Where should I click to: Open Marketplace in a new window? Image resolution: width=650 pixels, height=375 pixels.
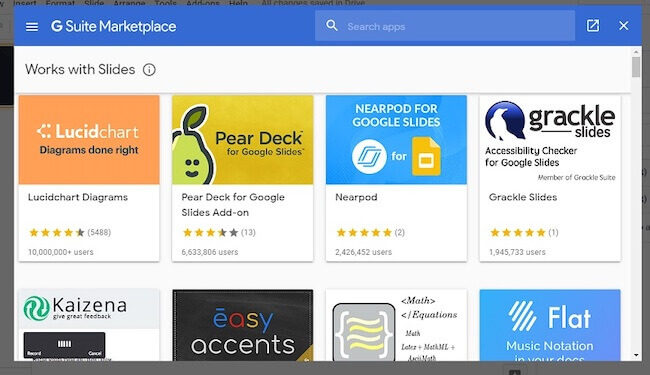click(593, 26)
